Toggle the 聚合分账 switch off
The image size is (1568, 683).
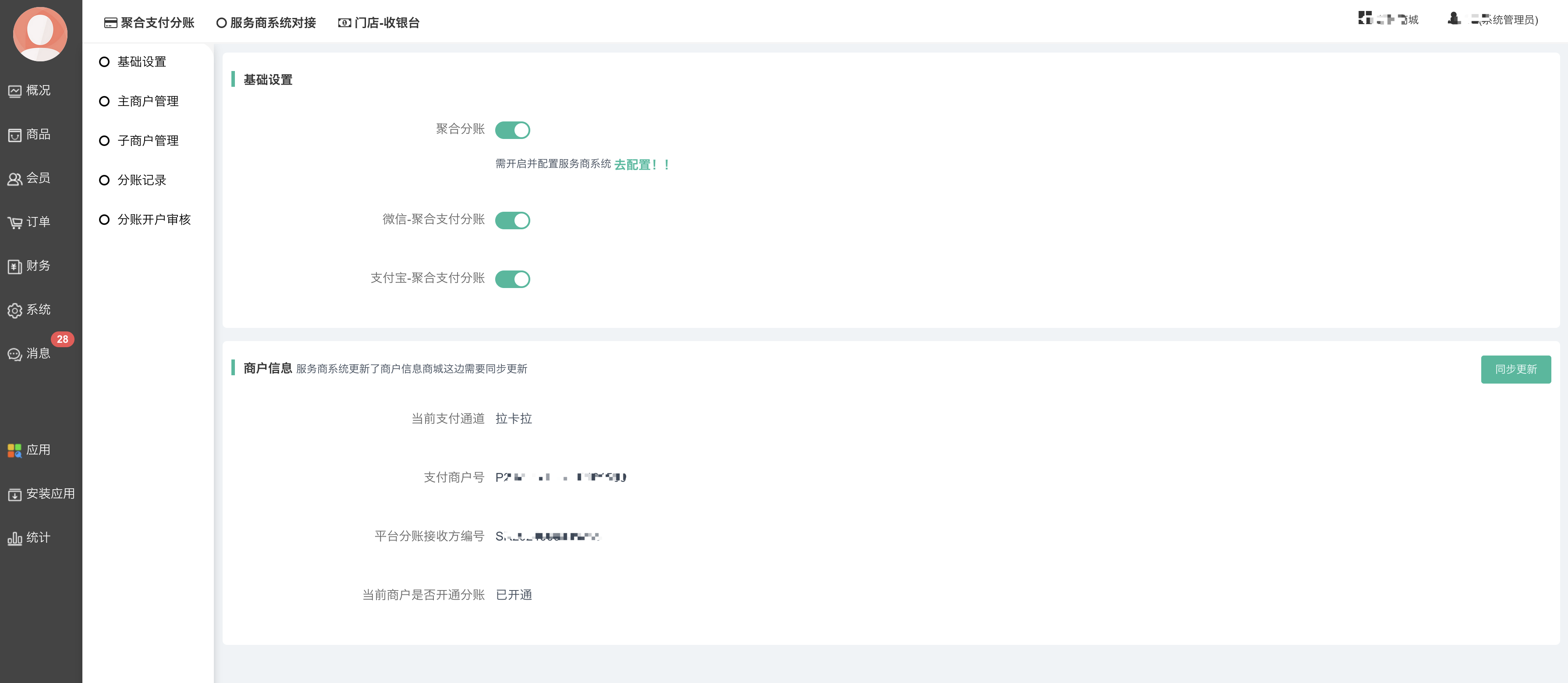512,130
